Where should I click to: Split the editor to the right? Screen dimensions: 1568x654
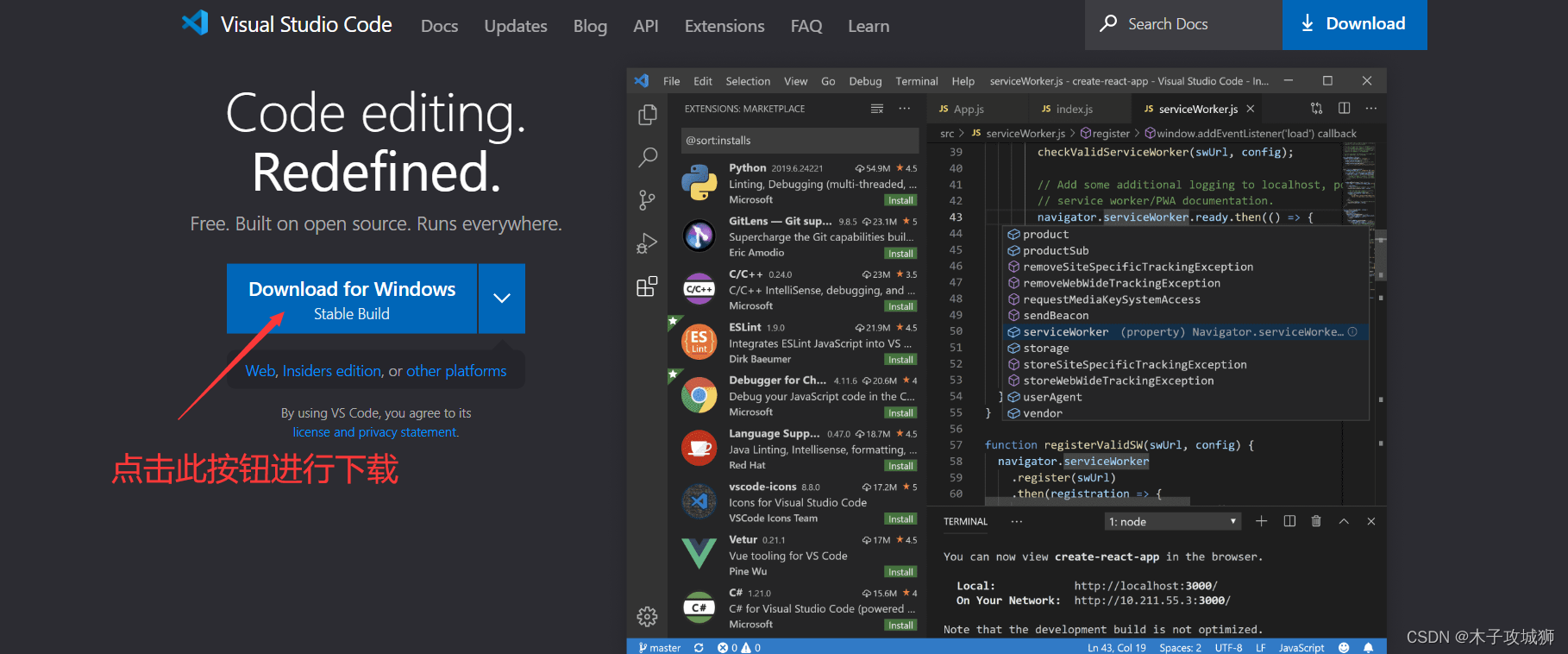(x=1344, y=109)
